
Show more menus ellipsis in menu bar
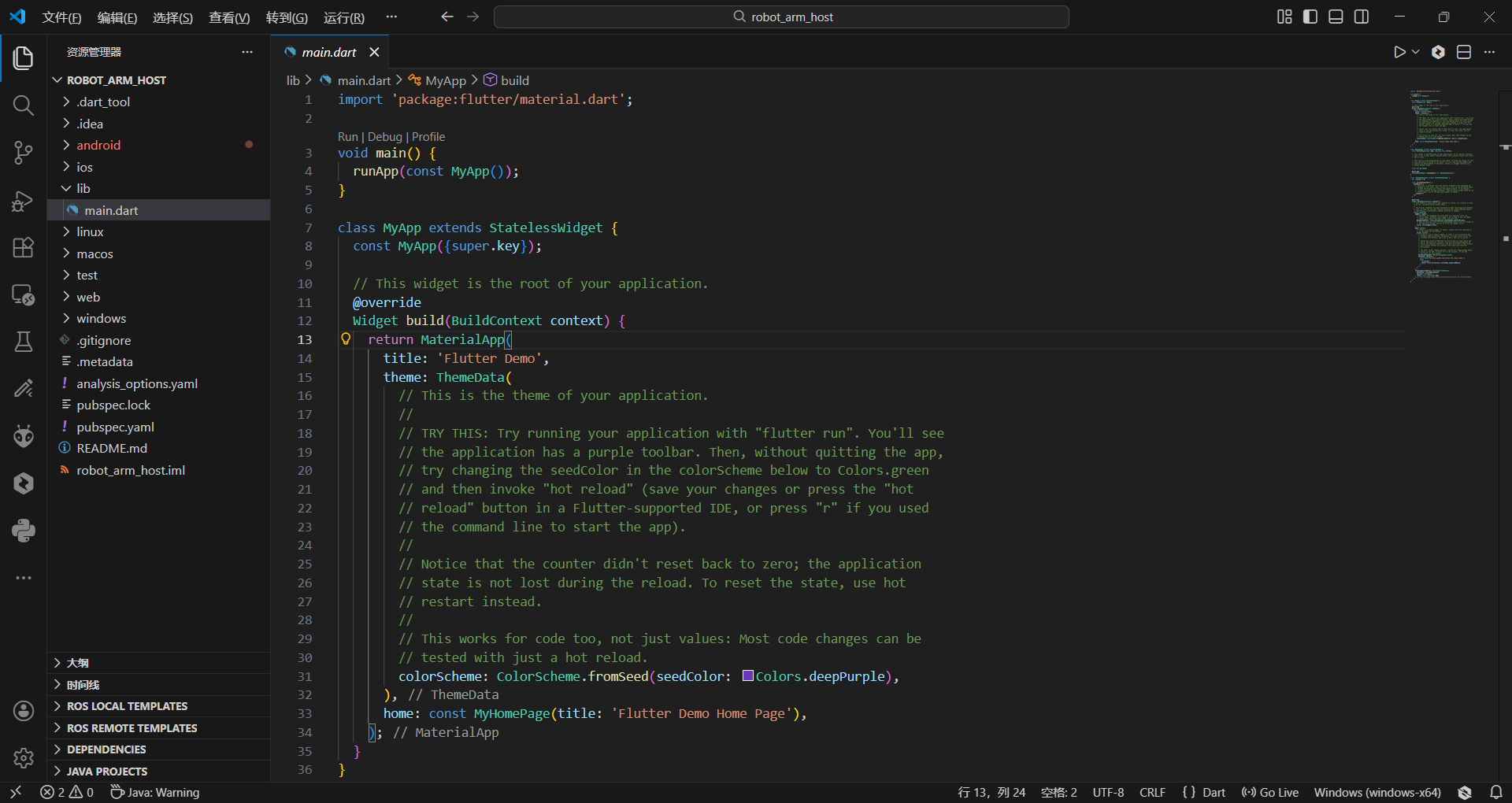pyautogui.click(x=391, y=17)
